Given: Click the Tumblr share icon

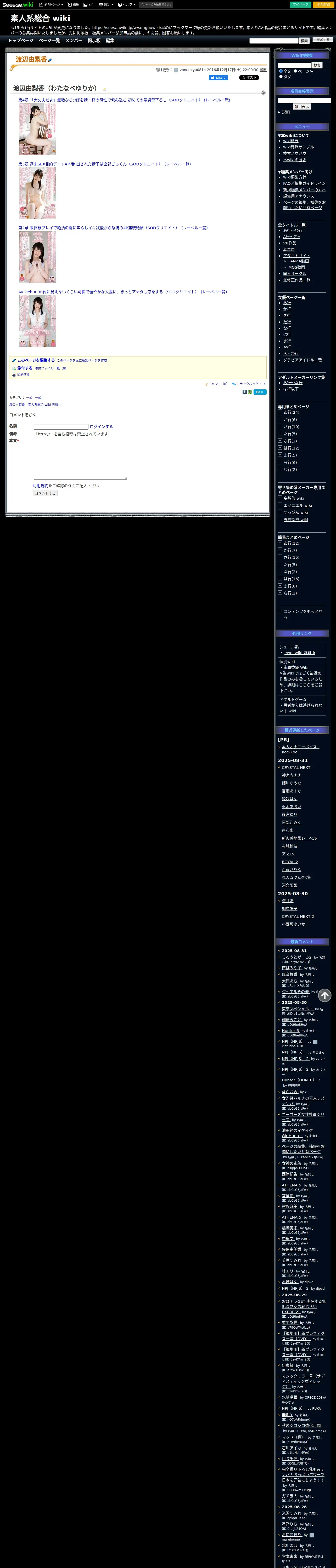Looking at the screenshot, I should (x=244, y=392).
